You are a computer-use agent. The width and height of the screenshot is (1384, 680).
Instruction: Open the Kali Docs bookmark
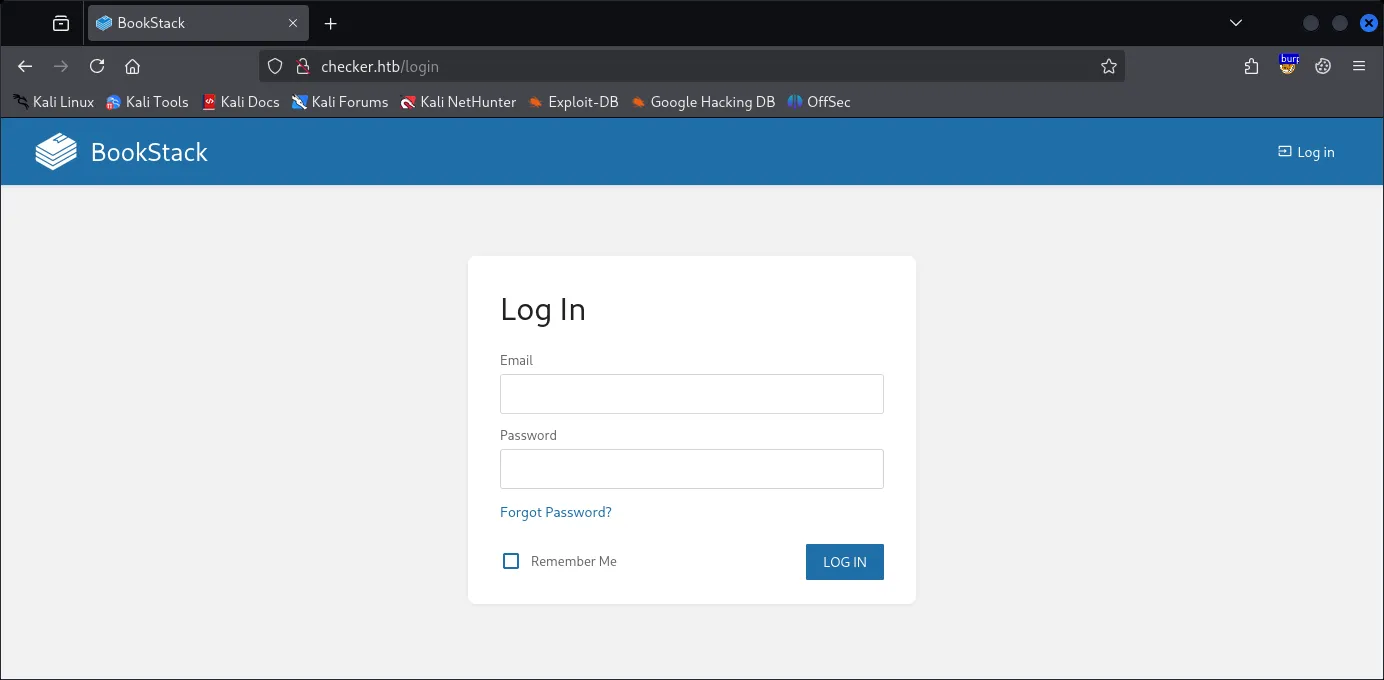241,101
